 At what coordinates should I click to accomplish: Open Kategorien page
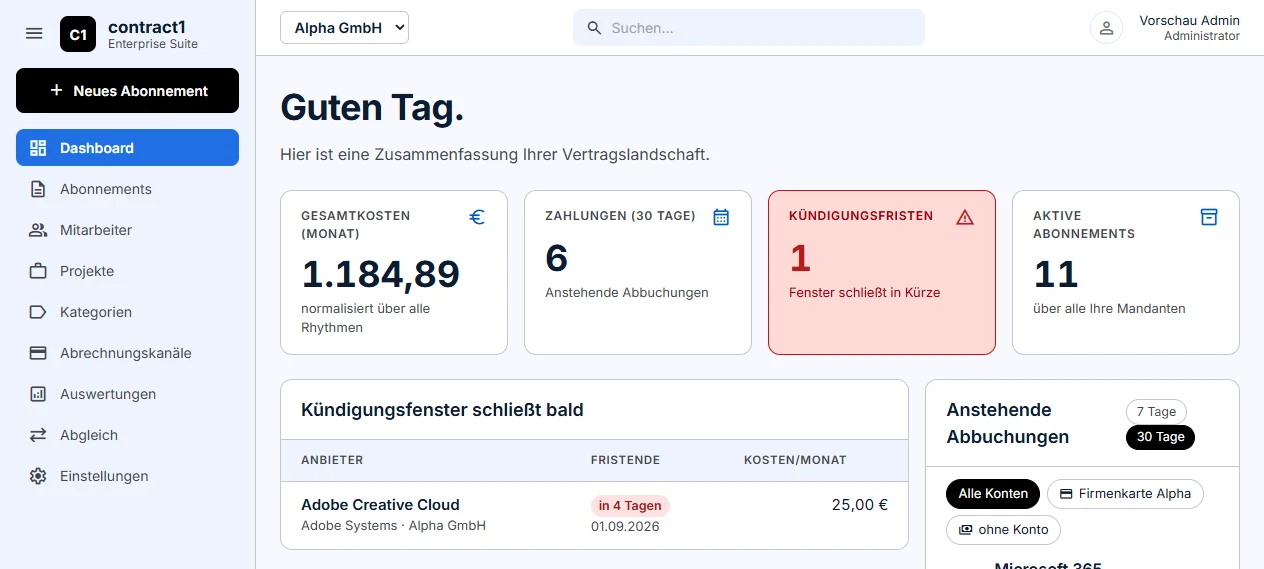coord(127,312)
